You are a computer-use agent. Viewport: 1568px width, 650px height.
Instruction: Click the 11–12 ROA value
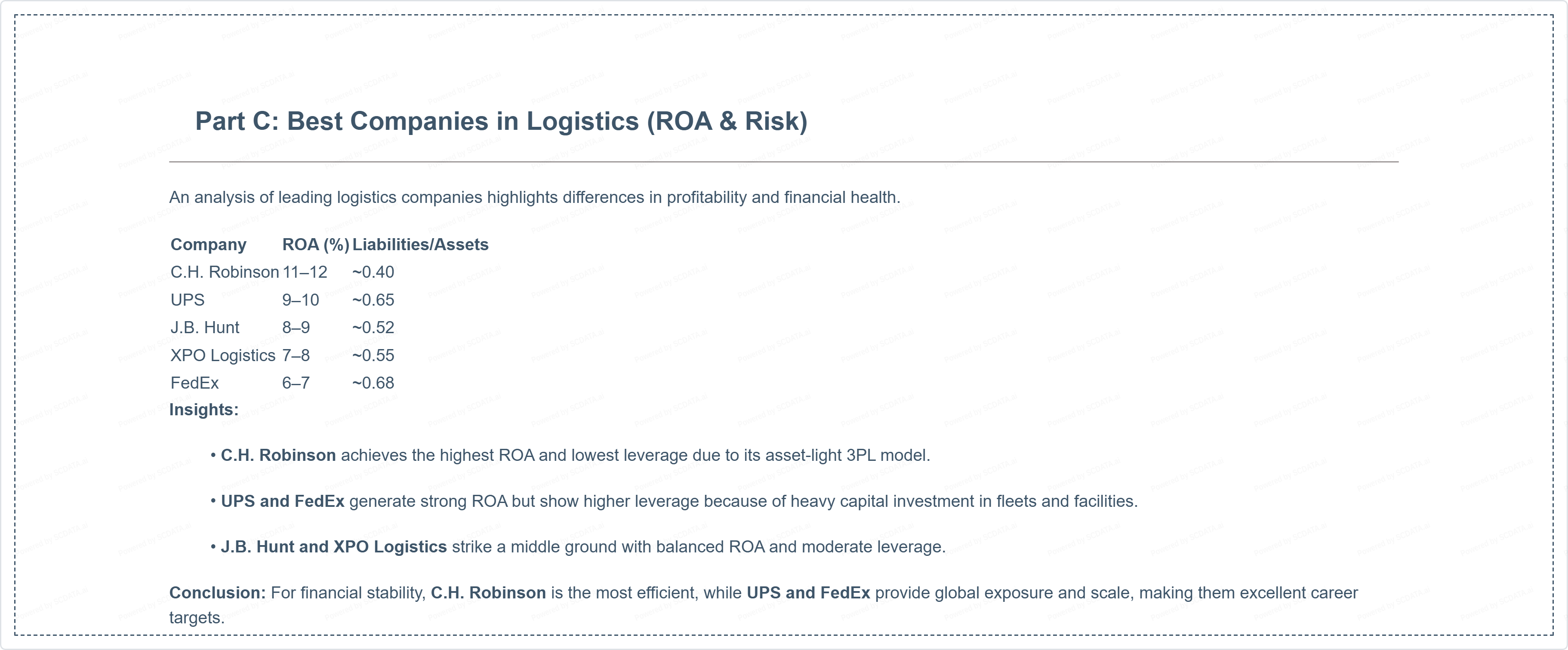(304, 272)
